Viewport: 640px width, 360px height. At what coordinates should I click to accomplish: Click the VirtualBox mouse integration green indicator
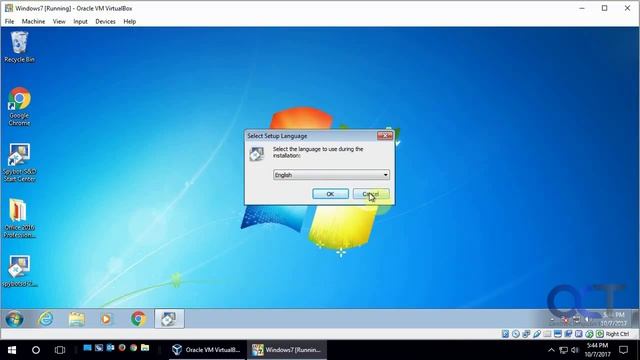[x=589, y=334]
